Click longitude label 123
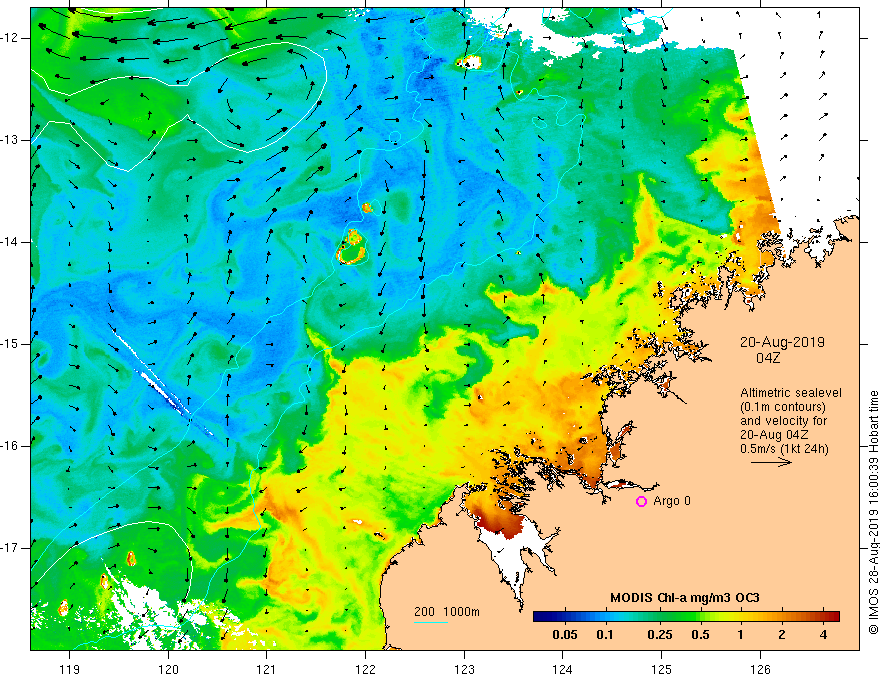This screenshot has height=680, width=880. click(x=464, y=669)
